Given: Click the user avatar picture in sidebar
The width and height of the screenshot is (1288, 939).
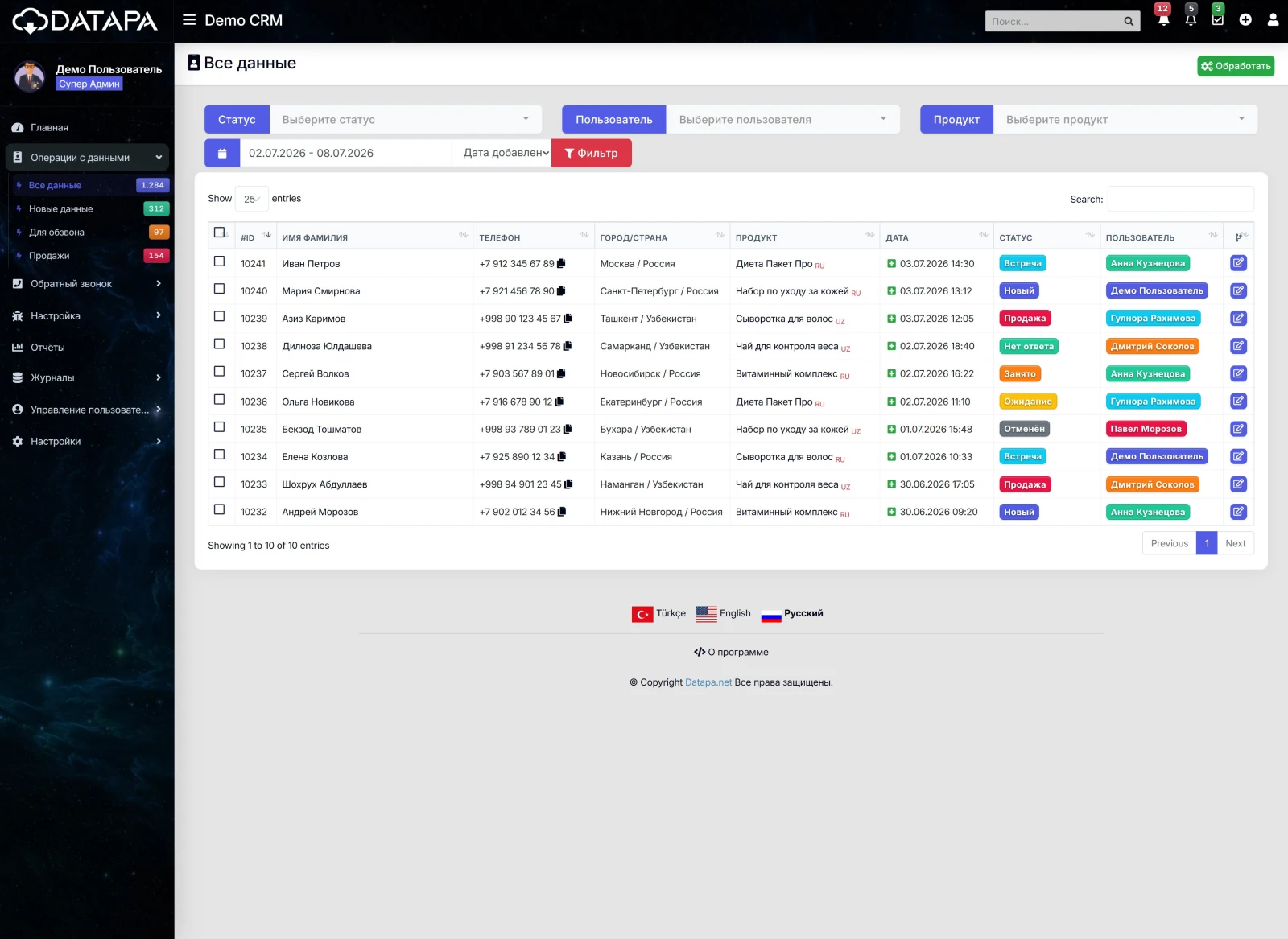Looking at the screenshot, I should tap(31, 76).
